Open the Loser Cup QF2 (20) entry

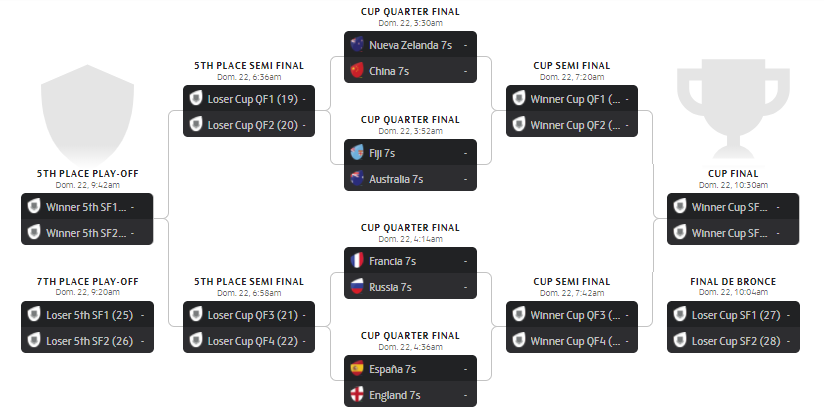(248, 125)
